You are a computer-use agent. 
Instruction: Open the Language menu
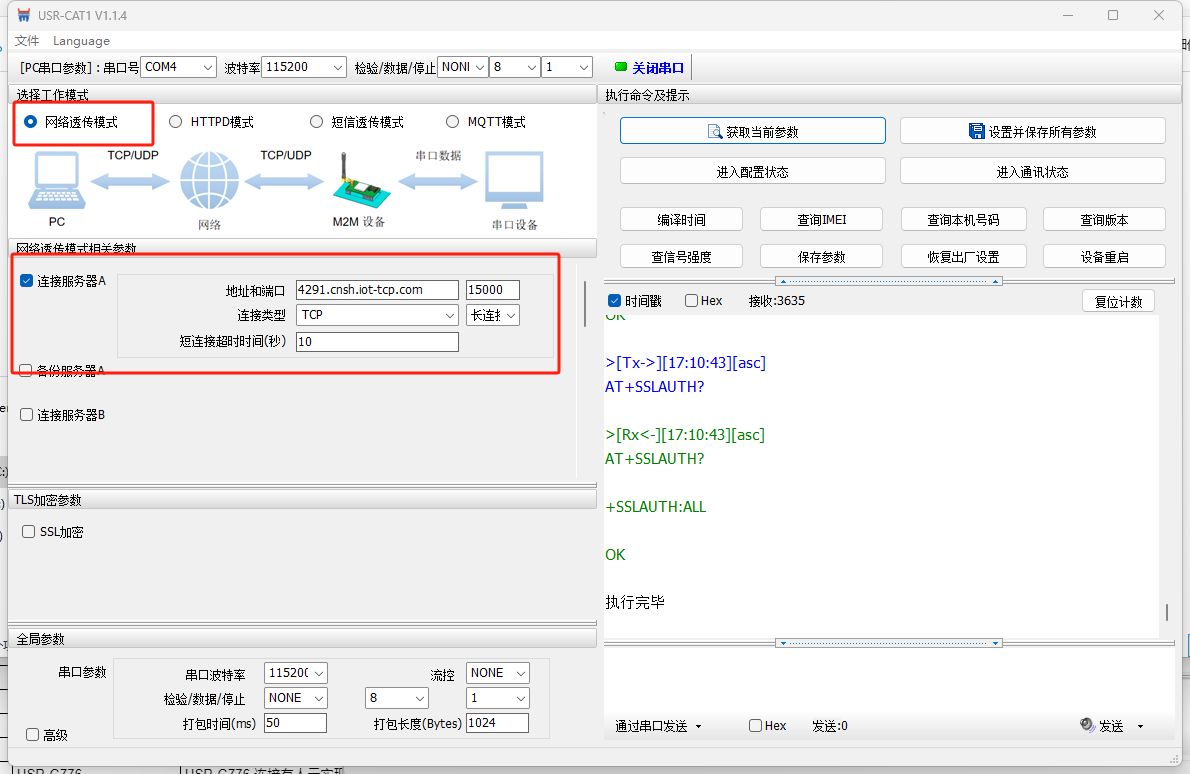(81, 41)
